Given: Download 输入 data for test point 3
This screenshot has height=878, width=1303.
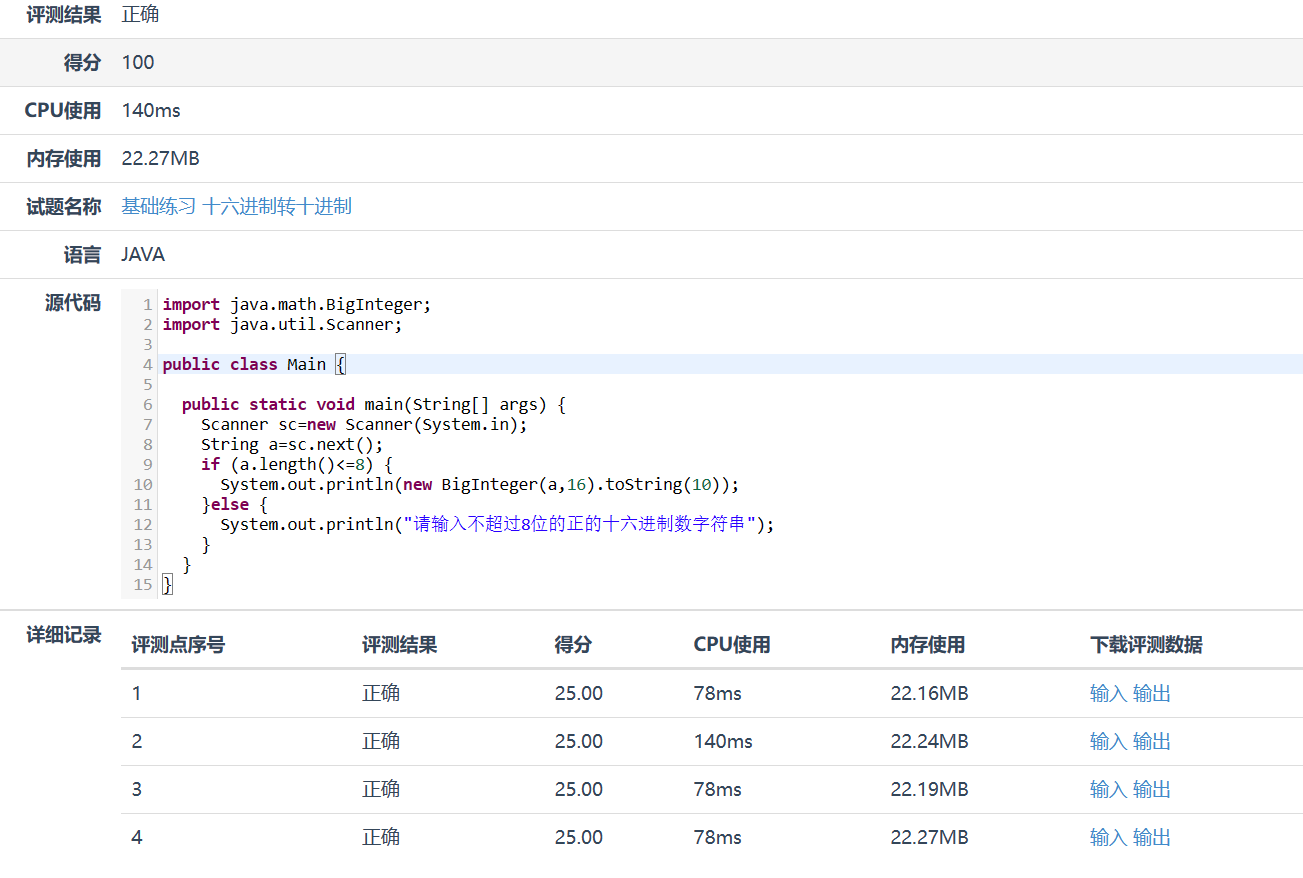Looking at the screenshot, I should pos(1107,790).
